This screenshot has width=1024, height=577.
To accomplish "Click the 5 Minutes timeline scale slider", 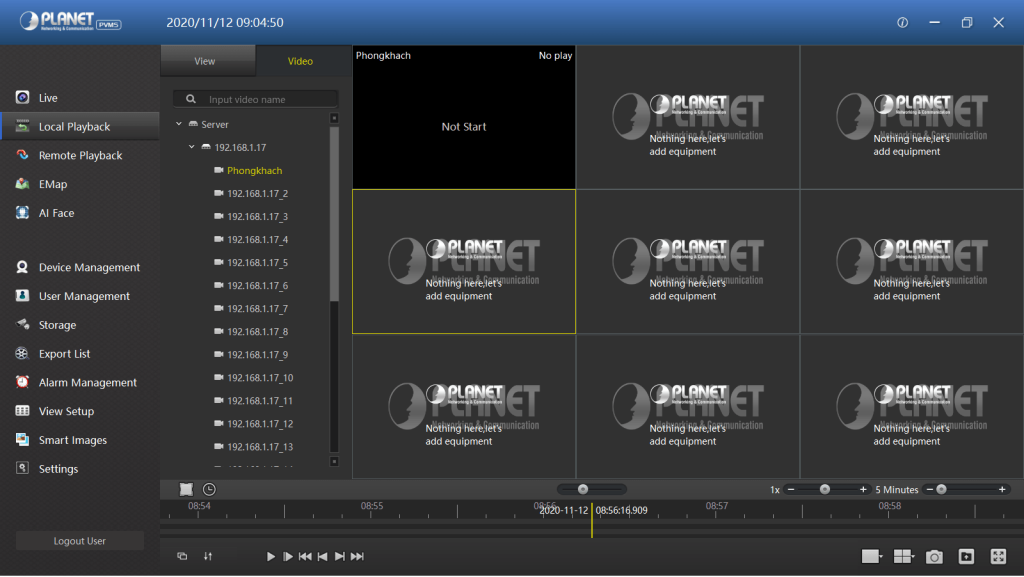I will pyautogui.click(x=942, y=489).
